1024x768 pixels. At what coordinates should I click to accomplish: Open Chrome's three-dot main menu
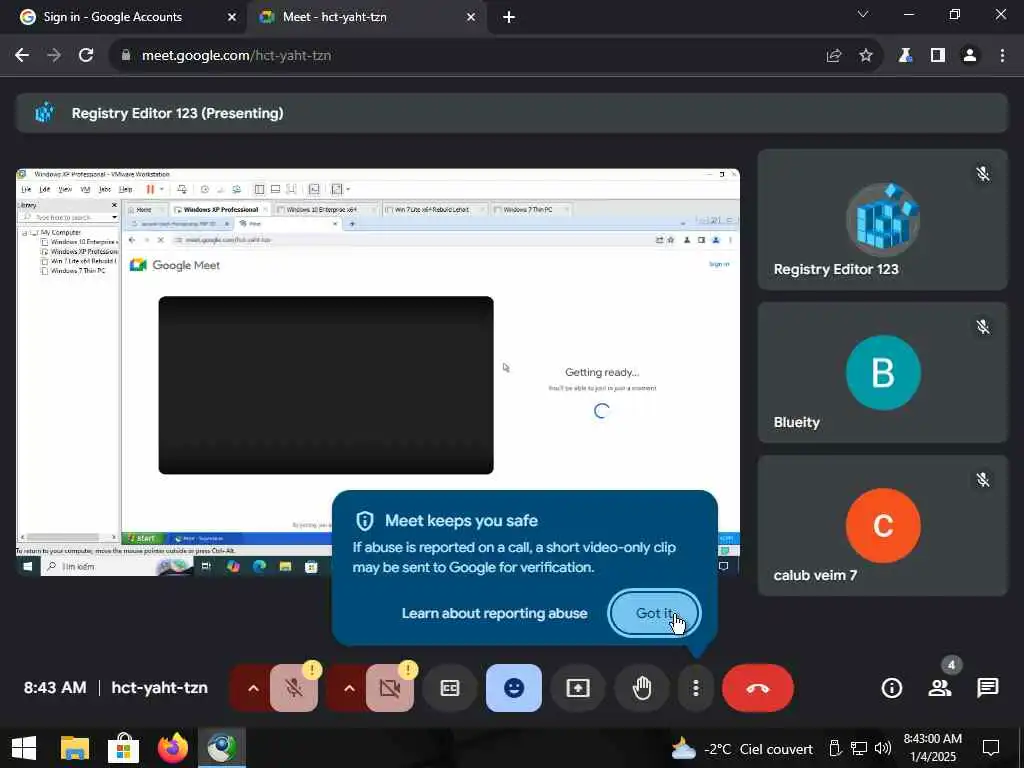tap(1002, 56)
